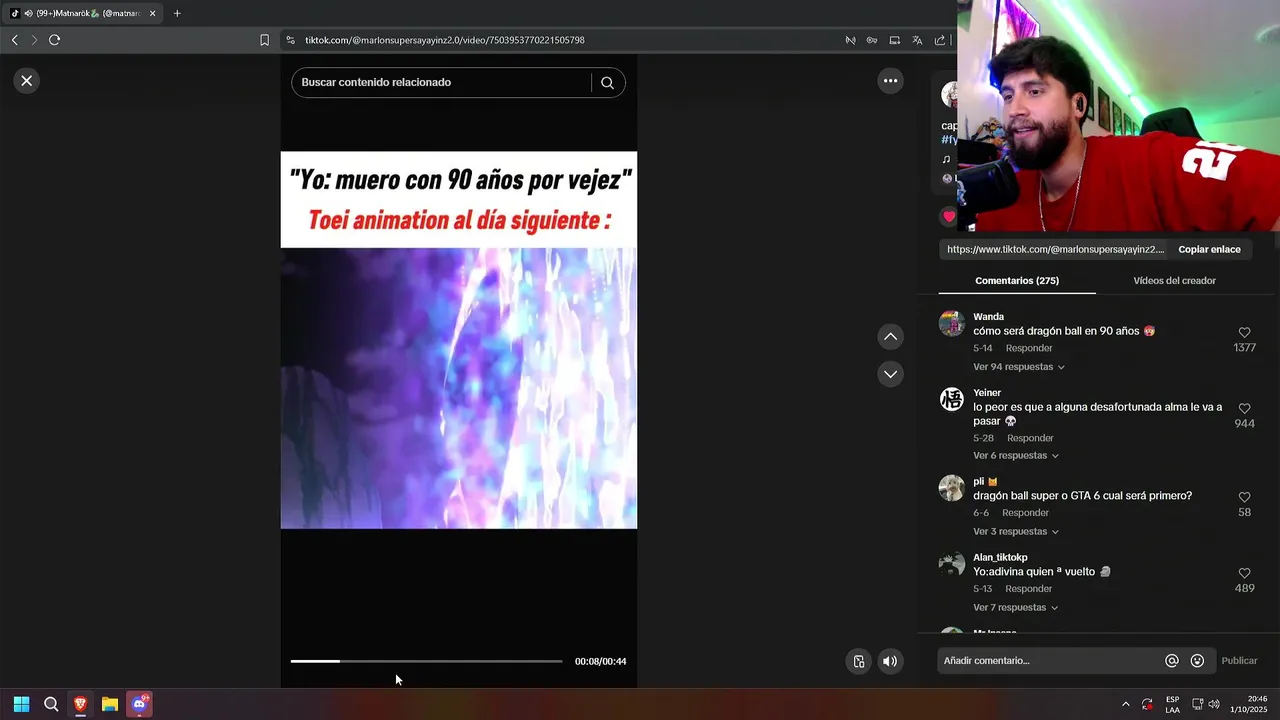Open the Windows Start menu
Viewport: 1280px width, 720px height.
tap(21, 704)
